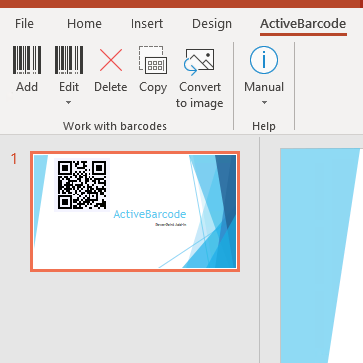
Task: Click the Convert to image icon
Action: 199,62
